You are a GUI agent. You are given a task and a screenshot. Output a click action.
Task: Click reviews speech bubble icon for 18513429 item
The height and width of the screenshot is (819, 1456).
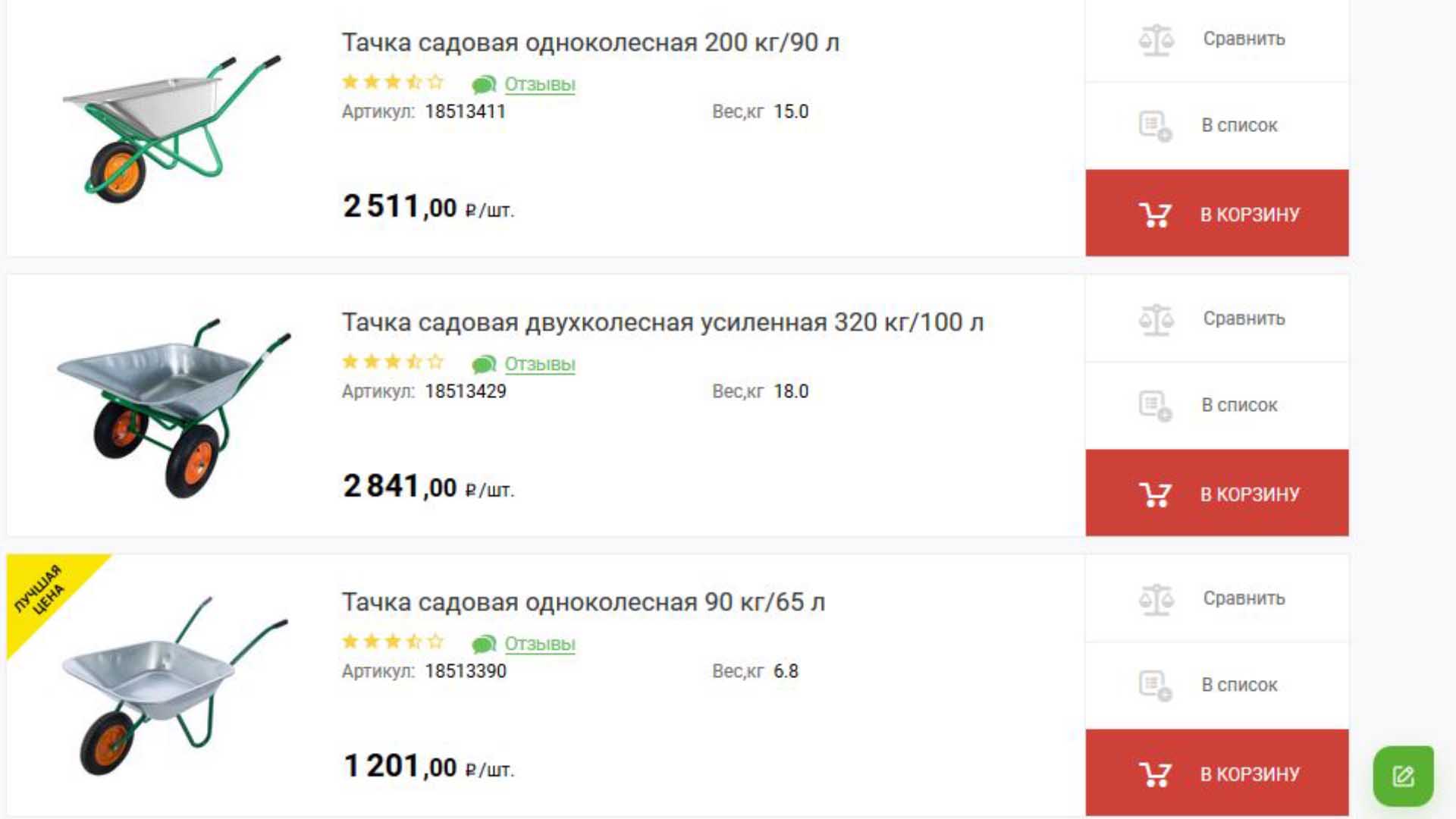pyautogui.click(x=483, y=365)
